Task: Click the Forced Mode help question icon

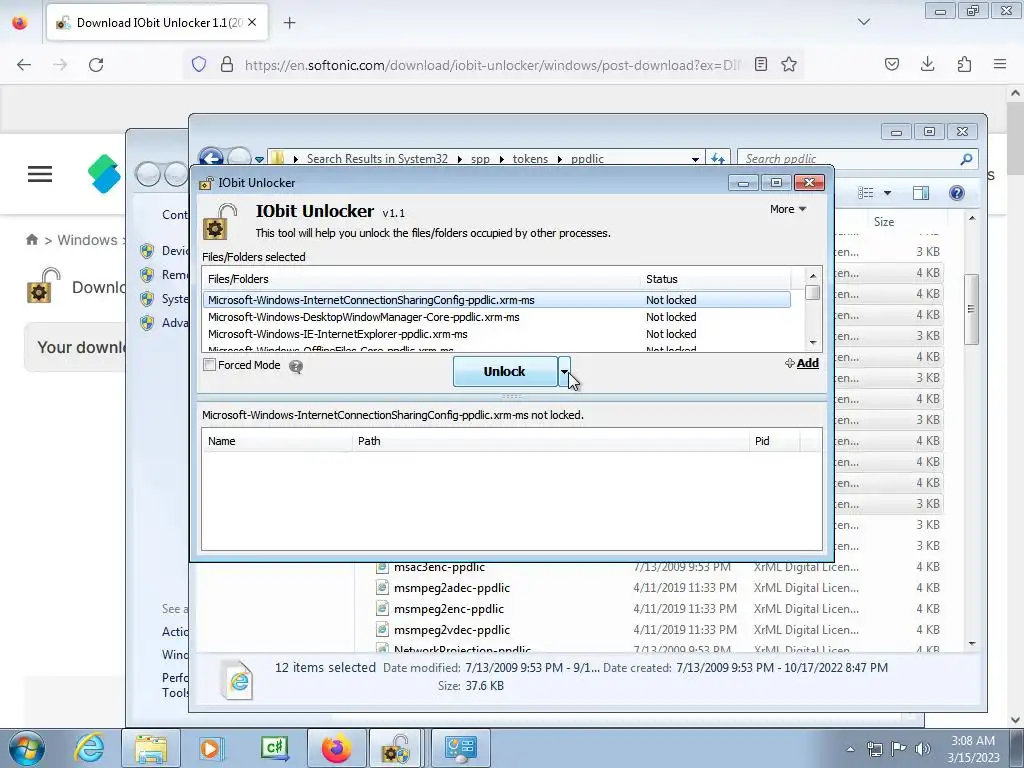Action: 296,366
